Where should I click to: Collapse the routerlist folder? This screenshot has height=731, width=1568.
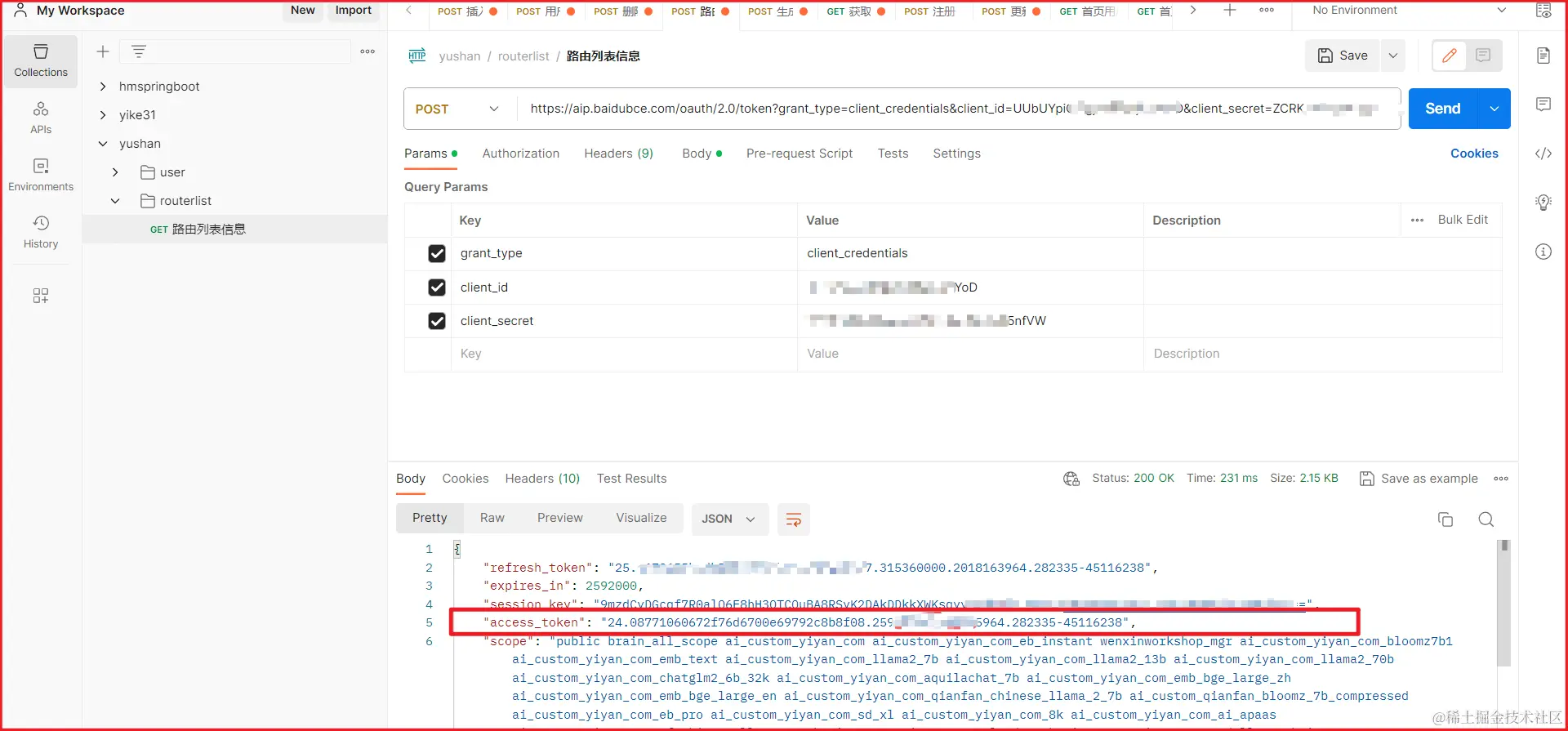coord(115,201)
